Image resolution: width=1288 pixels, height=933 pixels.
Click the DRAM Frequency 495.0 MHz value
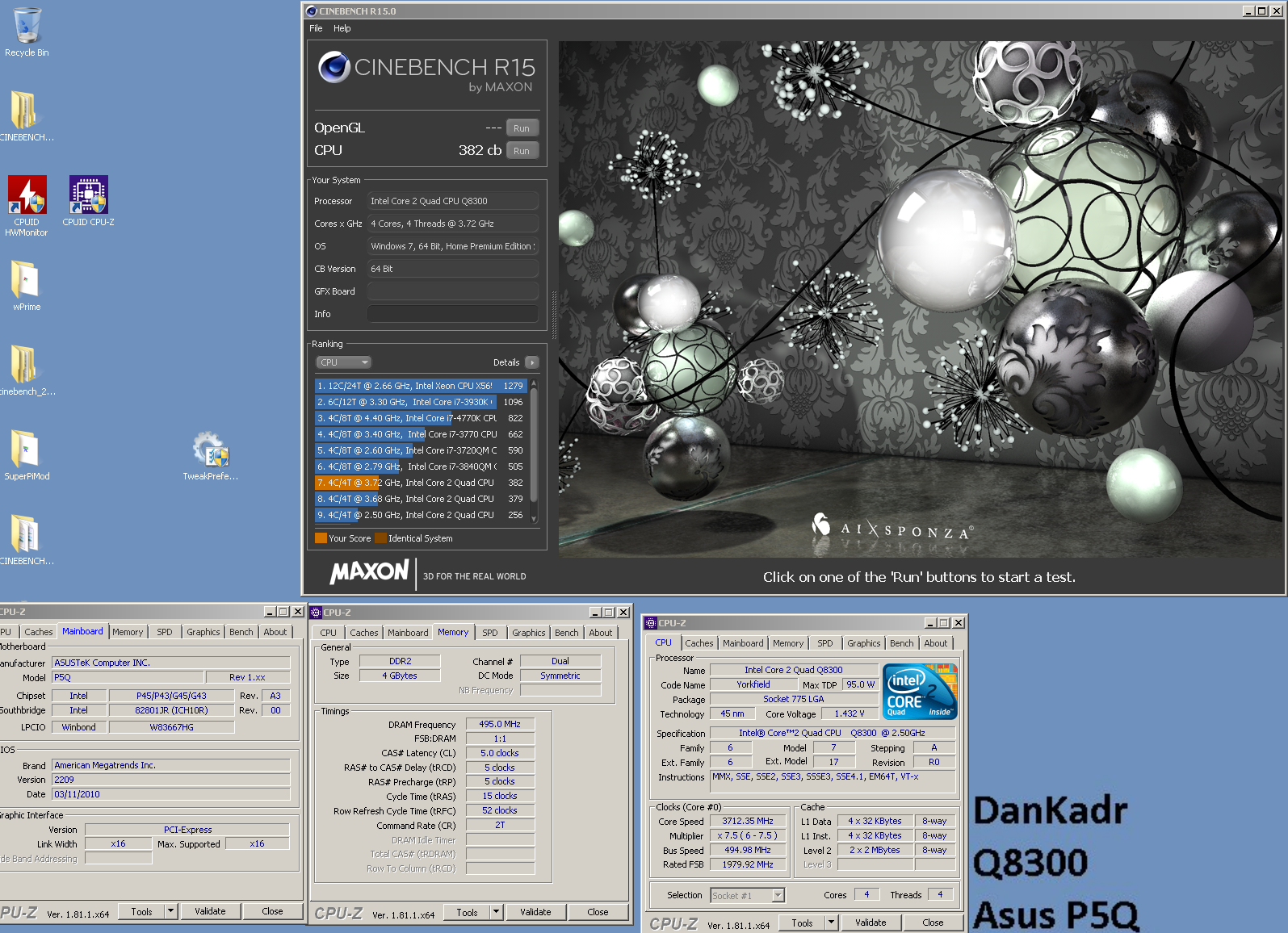coord(500,724)
